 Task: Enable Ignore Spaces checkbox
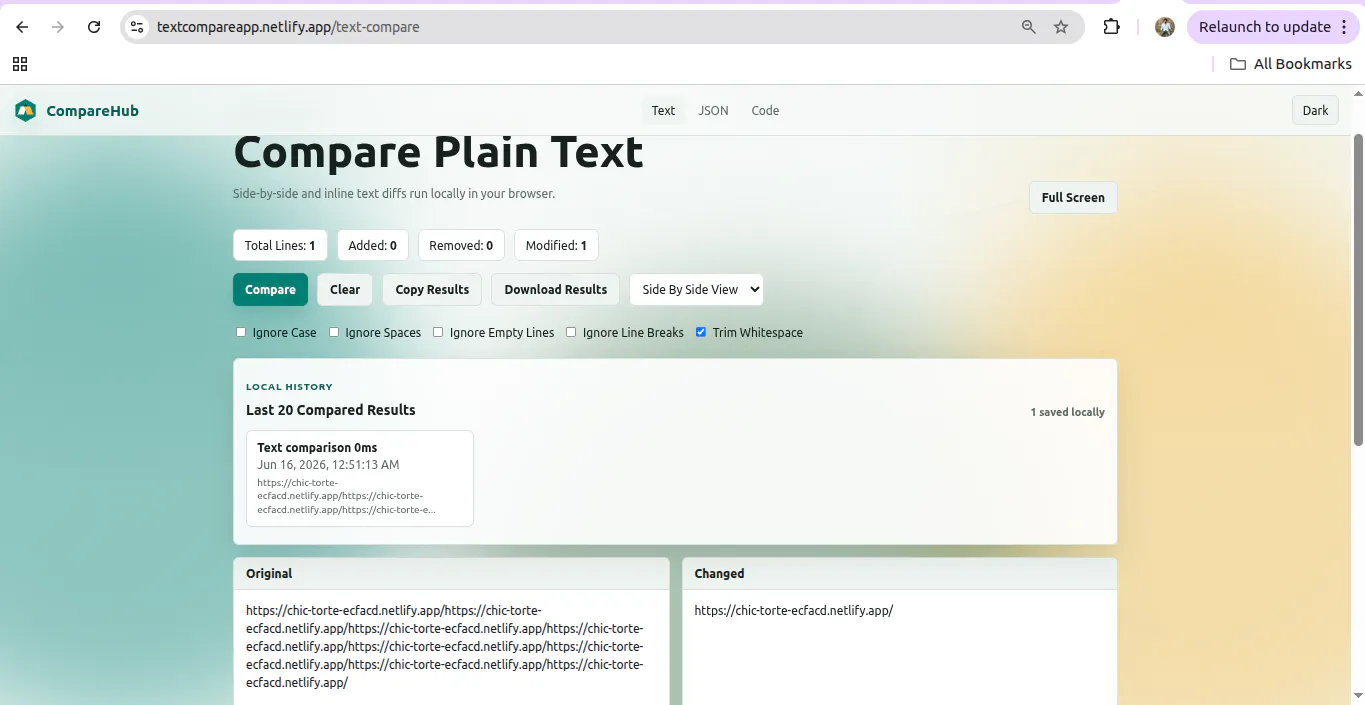click(x=334, y=332)
